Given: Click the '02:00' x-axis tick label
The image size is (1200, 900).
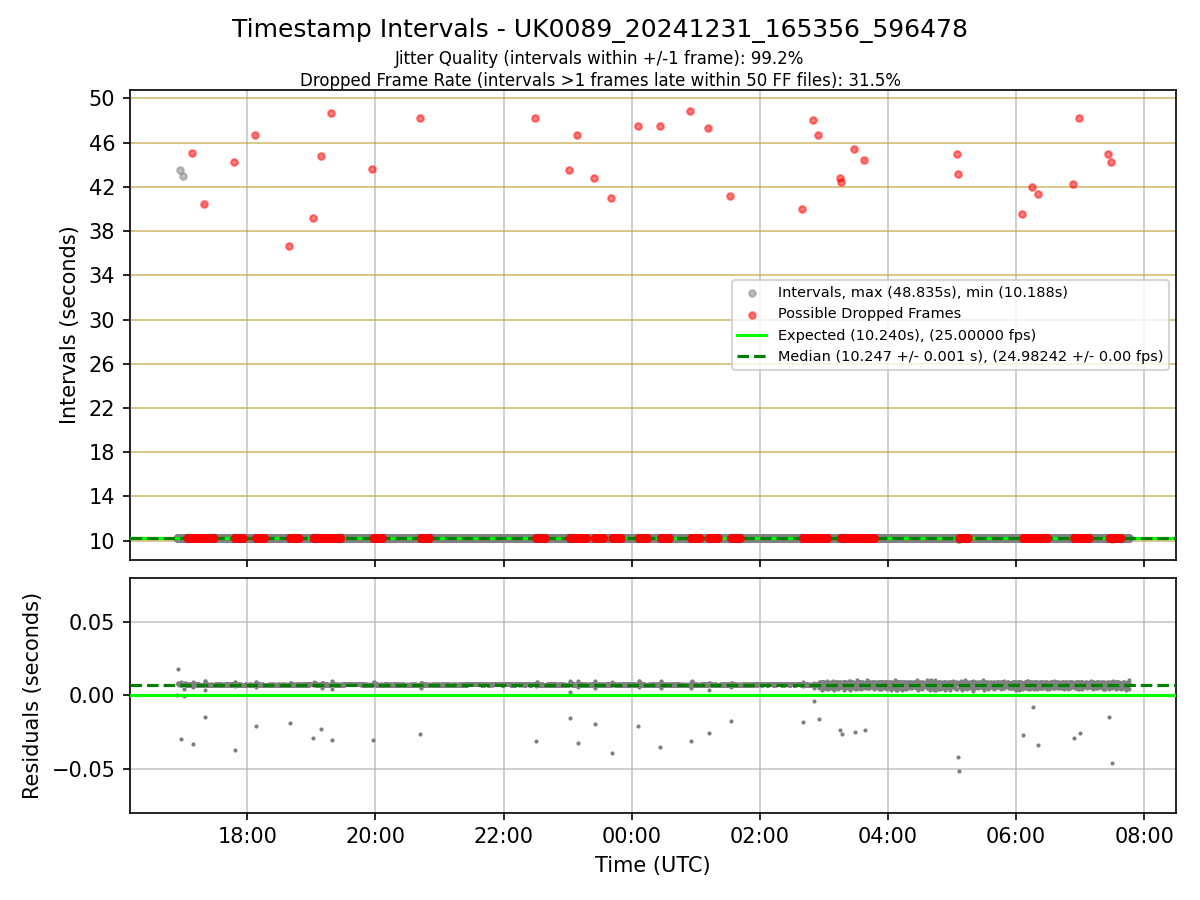Looking at the screenshot, I should tap(759, 835).
